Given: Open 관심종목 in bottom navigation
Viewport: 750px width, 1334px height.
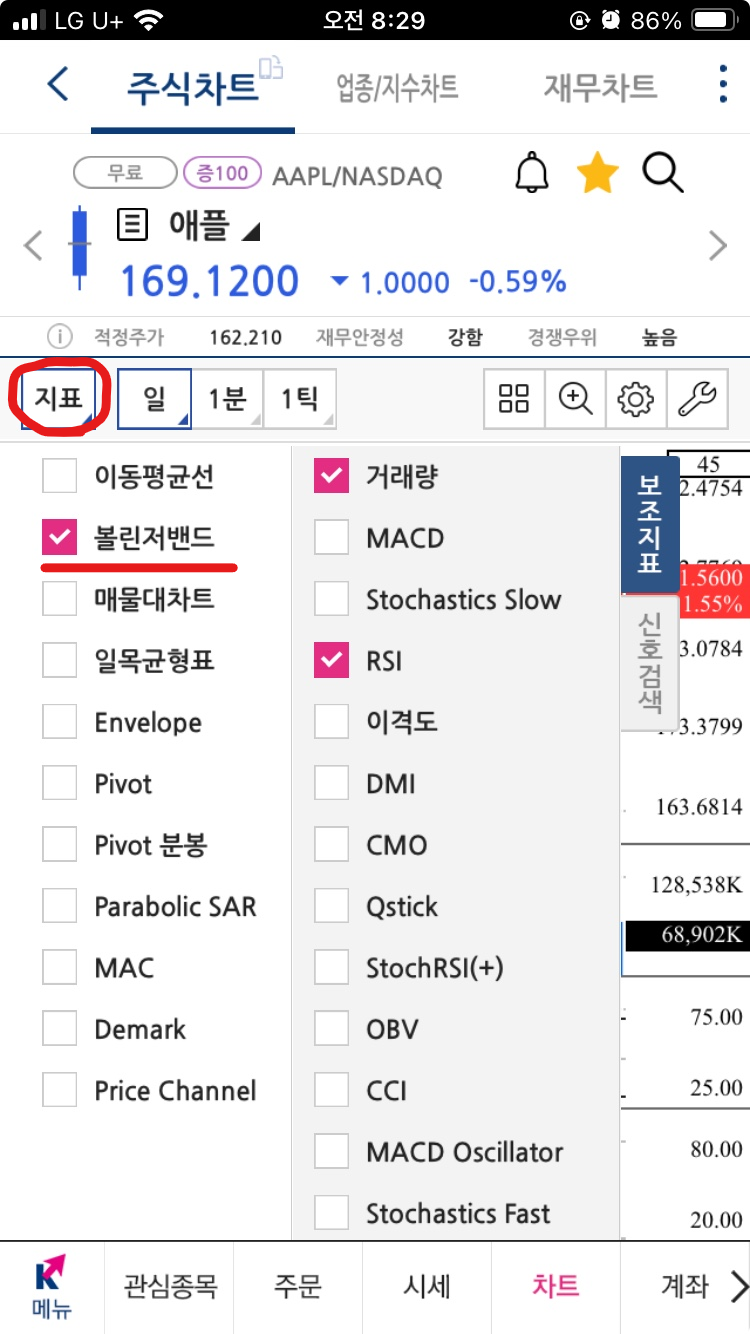Looking at the screenshot, I should pos(170,1285).
